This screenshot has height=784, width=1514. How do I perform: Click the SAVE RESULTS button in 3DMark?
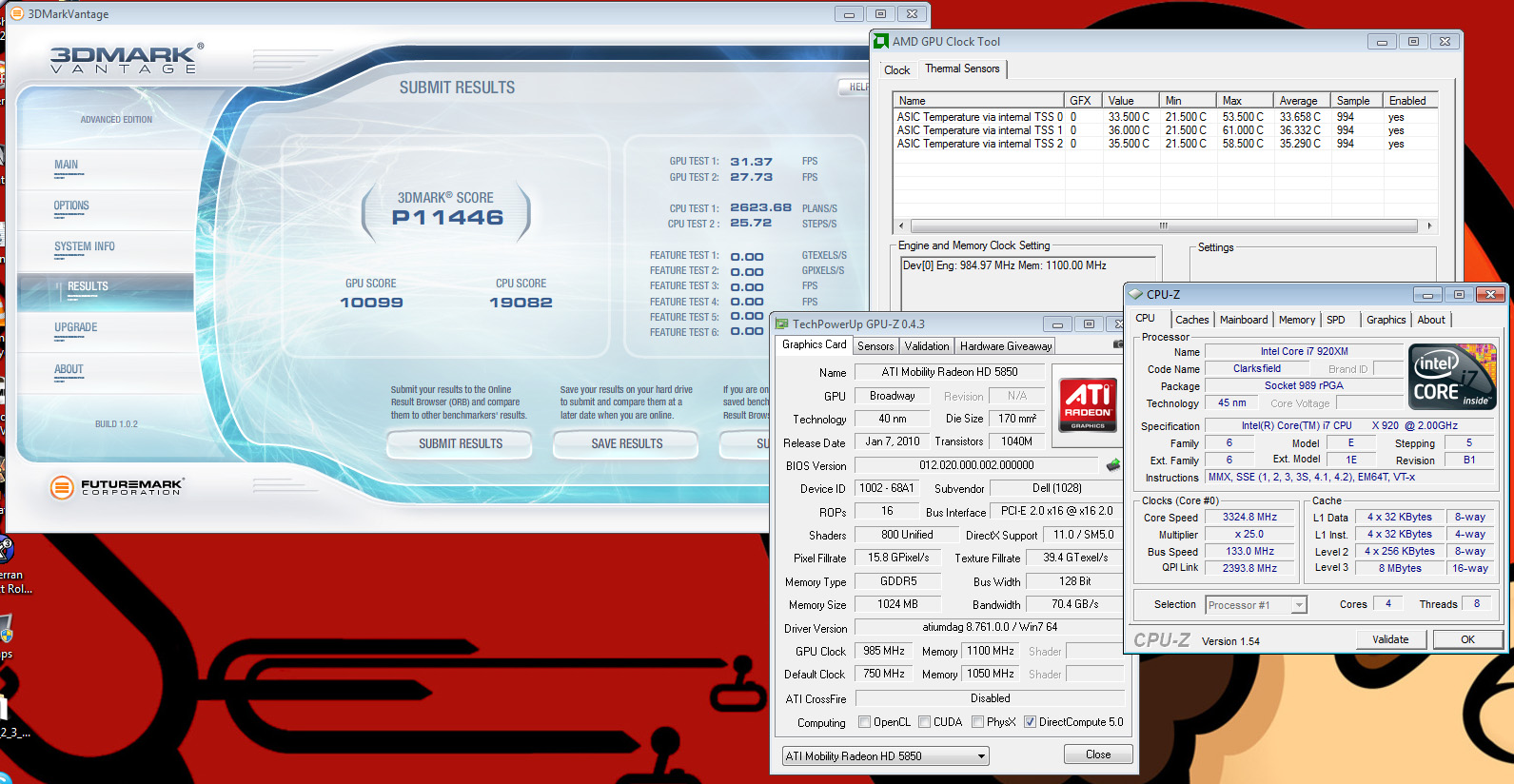pyautogui.click(x=627, y=444)
